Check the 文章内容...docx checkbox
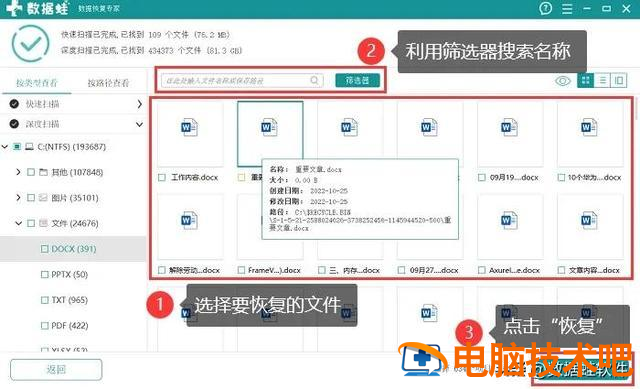 (x=562, y=270)
